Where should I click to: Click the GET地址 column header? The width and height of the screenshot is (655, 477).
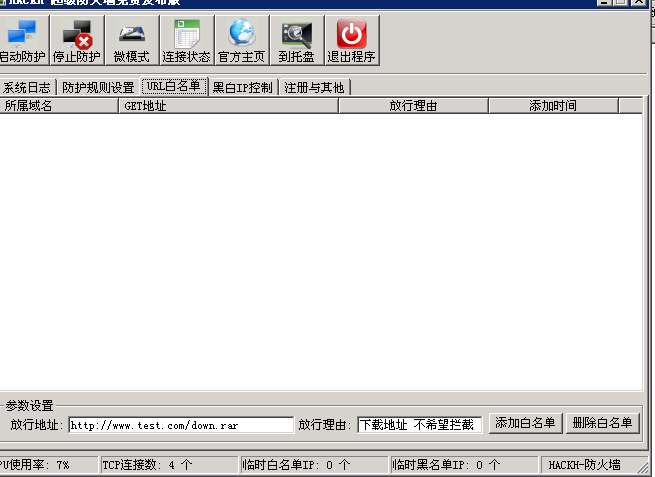(x=228, y=106)
